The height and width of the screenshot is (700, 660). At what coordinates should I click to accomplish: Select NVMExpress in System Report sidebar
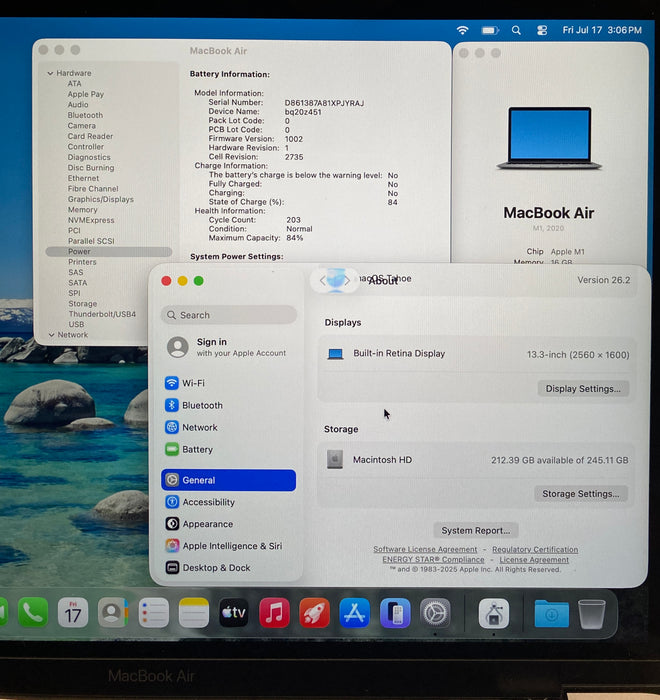[91, 220]
